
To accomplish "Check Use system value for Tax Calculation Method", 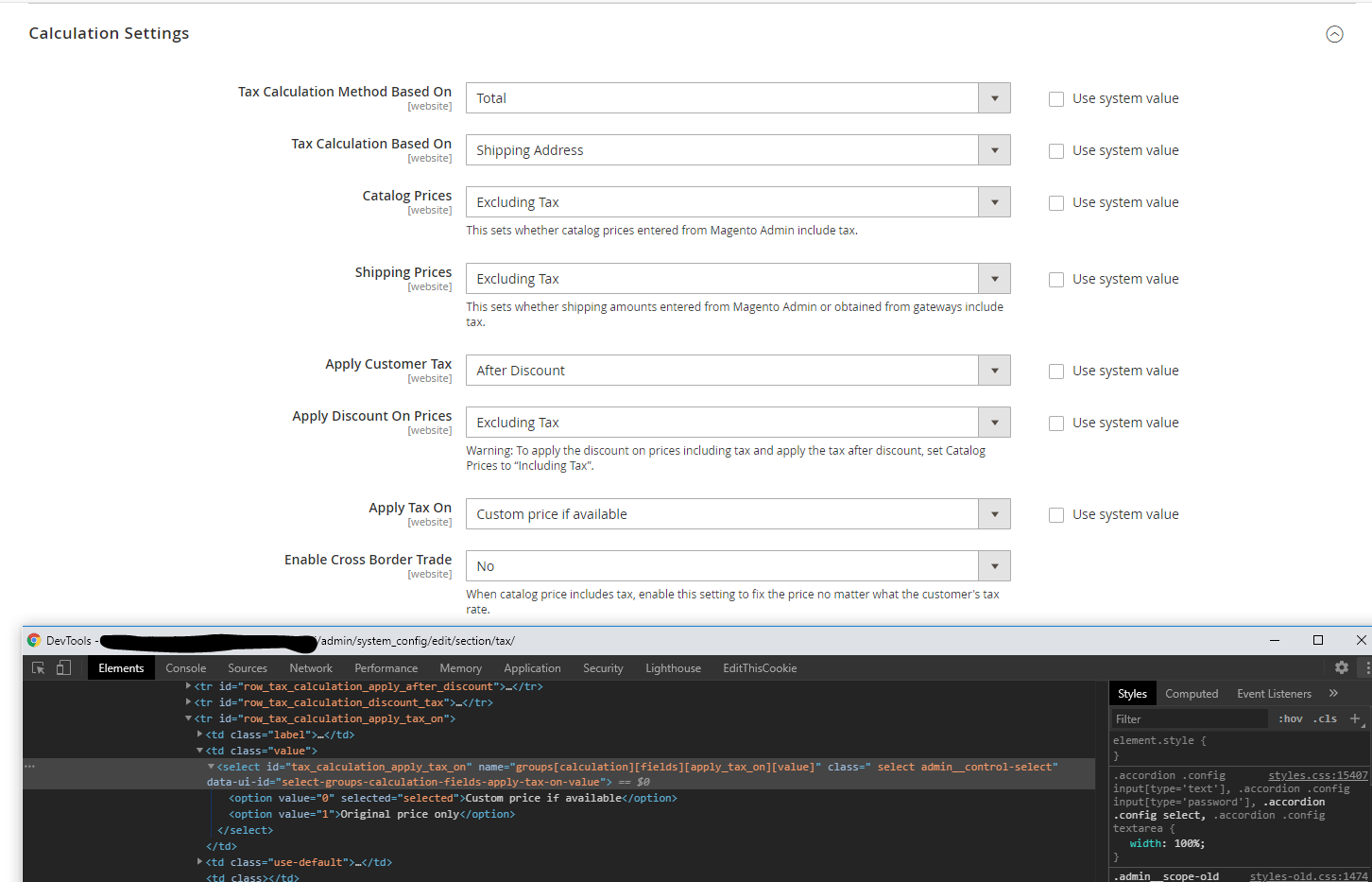I will (x=1056, y=99).
